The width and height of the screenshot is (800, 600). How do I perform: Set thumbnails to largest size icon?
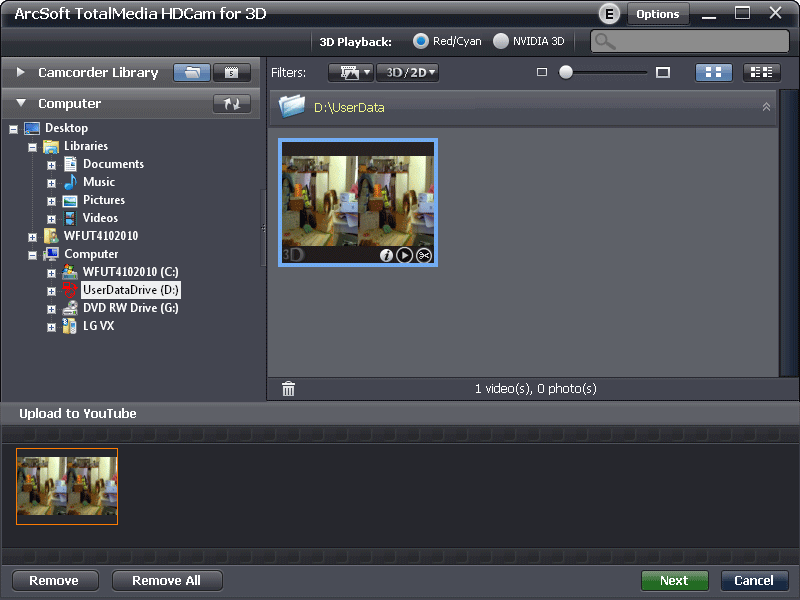pos(663,72)
